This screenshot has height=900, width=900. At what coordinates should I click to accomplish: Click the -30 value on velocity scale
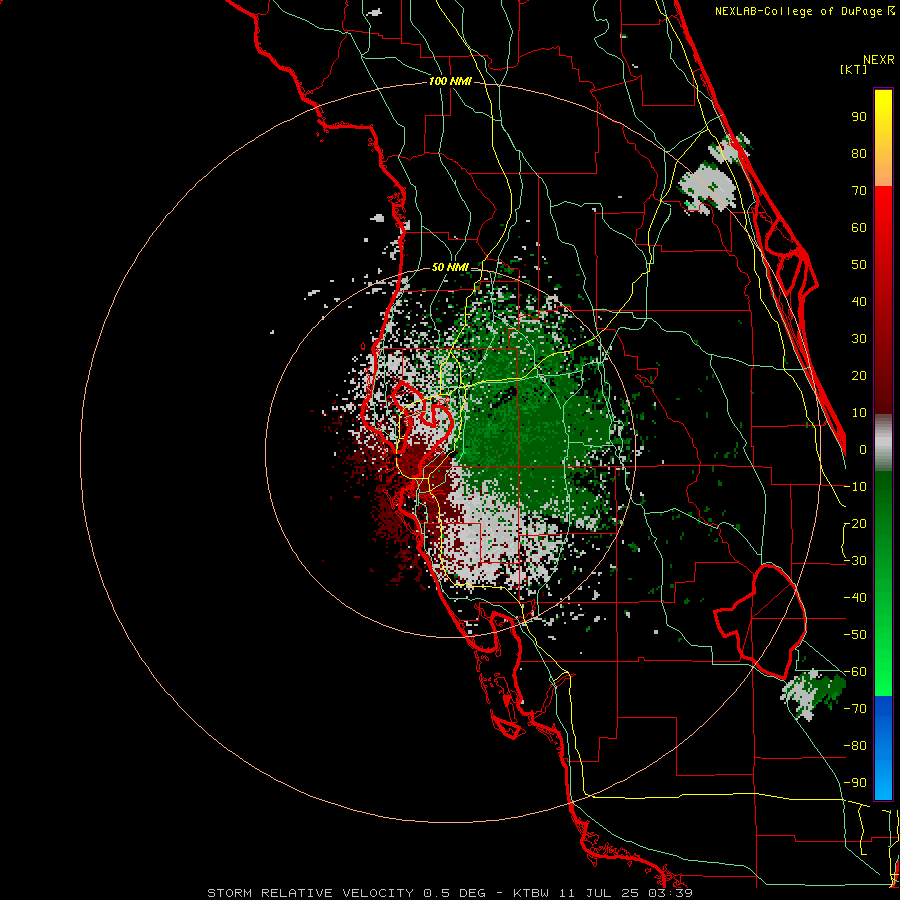pyautogui.click(x=855, y=561)
